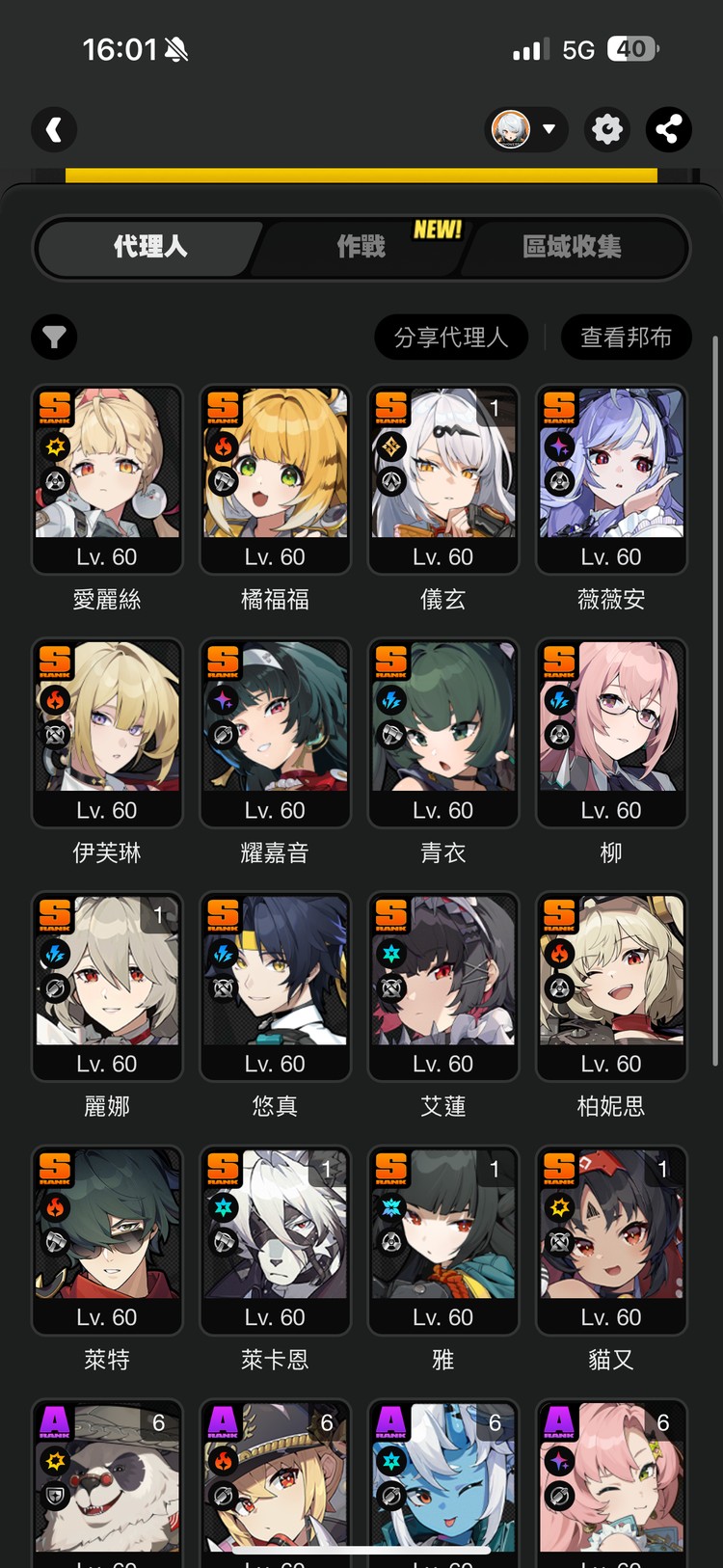Viewport: 723px width, 1568px height.
Task: Open the agent filter funnel icon
Action: (x=54, y=338)
